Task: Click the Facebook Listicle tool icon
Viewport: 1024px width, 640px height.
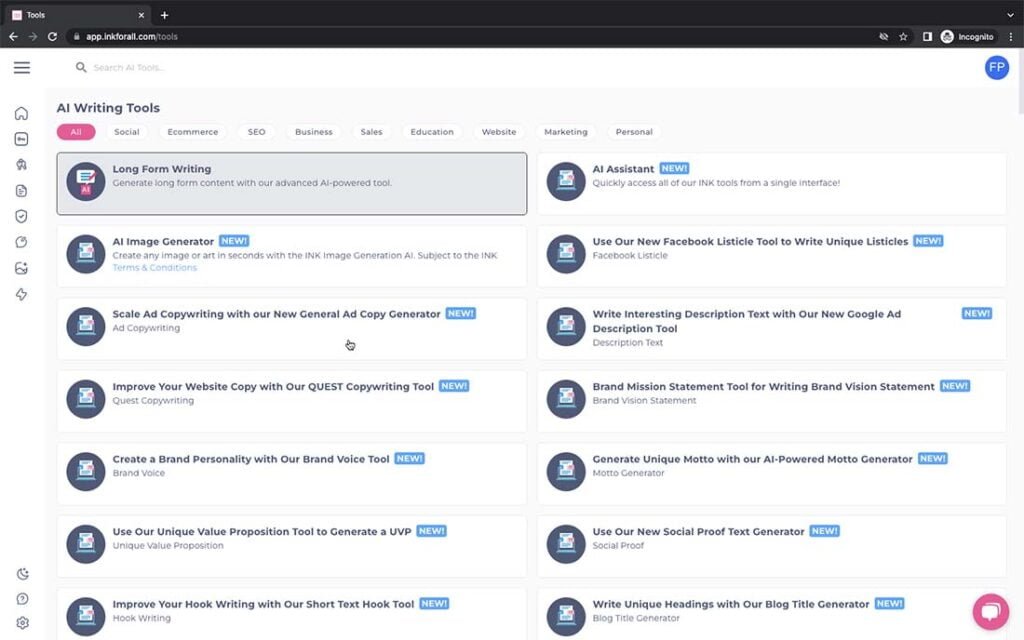Action: pos(566,254)
